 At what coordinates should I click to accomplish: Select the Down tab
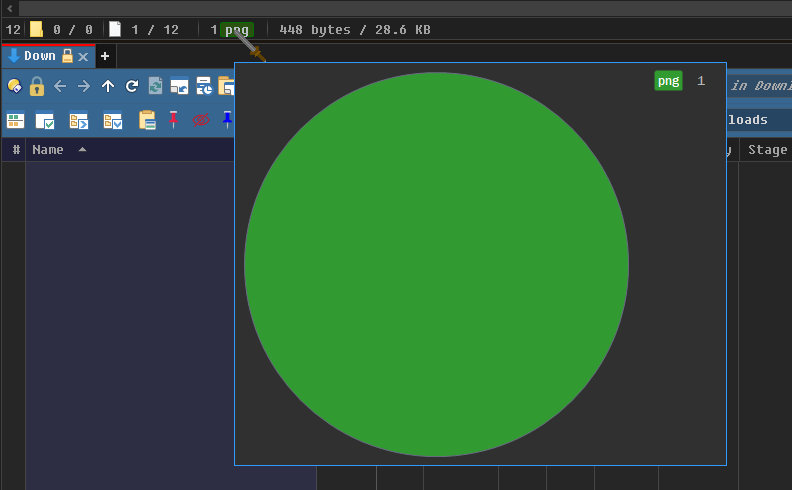[39, 56]
